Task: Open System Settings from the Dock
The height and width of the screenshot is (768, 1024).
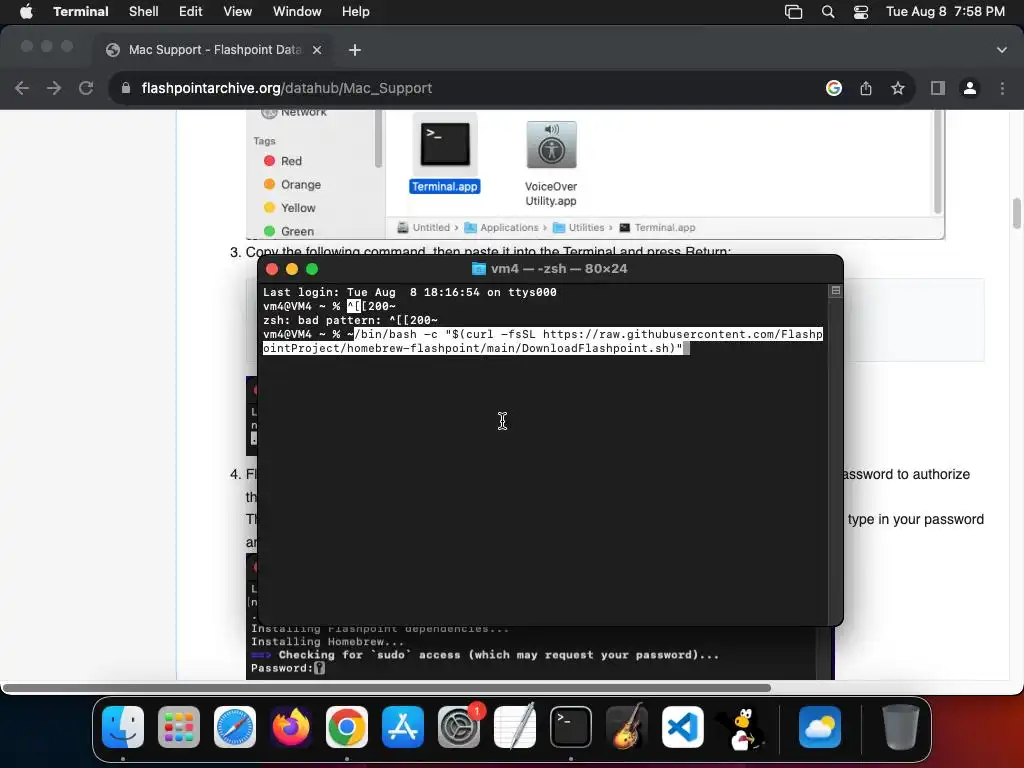Action: (458, 727)
